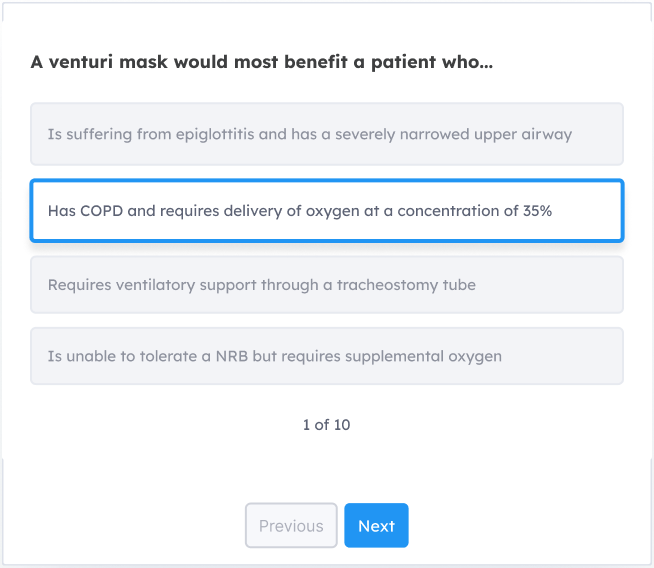Pick the tracheostomy tube answer option
This screenshot has height=568, width=654.
326,285
